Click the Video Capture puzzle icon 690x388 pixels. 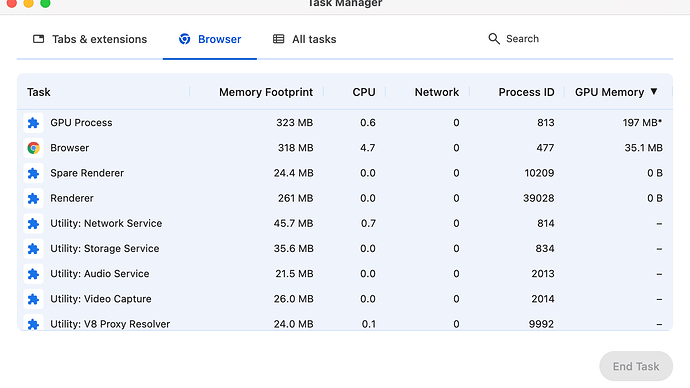tap(33, 299)
